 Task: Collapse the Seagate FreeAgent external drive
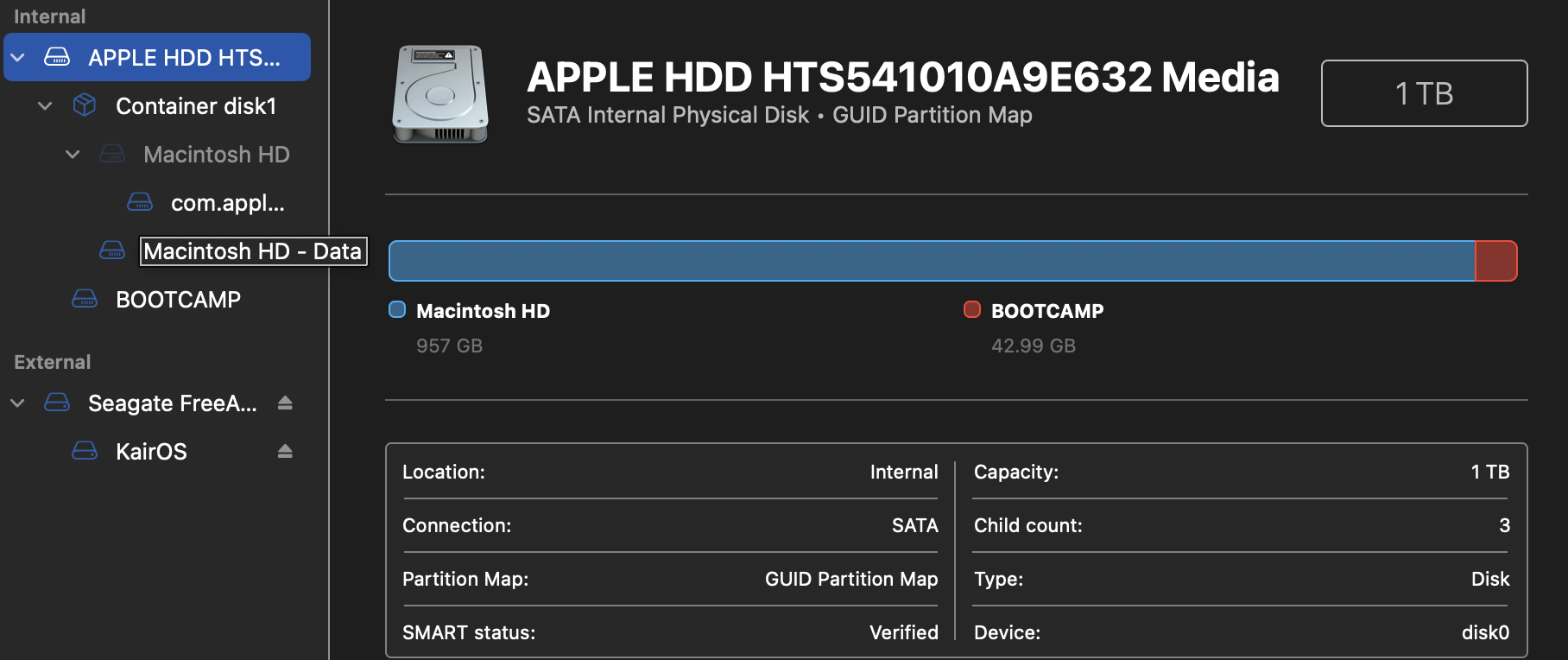pos(17,403)
